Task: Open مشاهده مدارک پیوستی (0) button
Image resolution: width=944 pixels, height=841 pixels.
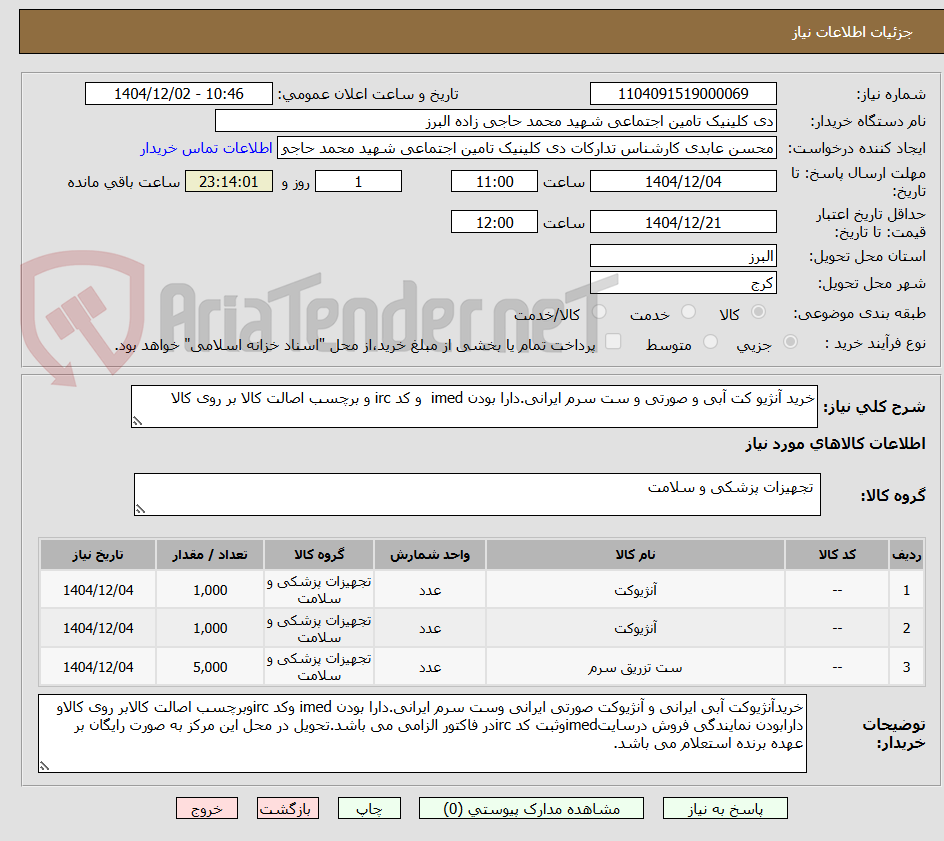Action: pyautogui.click(x=531, y=808)
